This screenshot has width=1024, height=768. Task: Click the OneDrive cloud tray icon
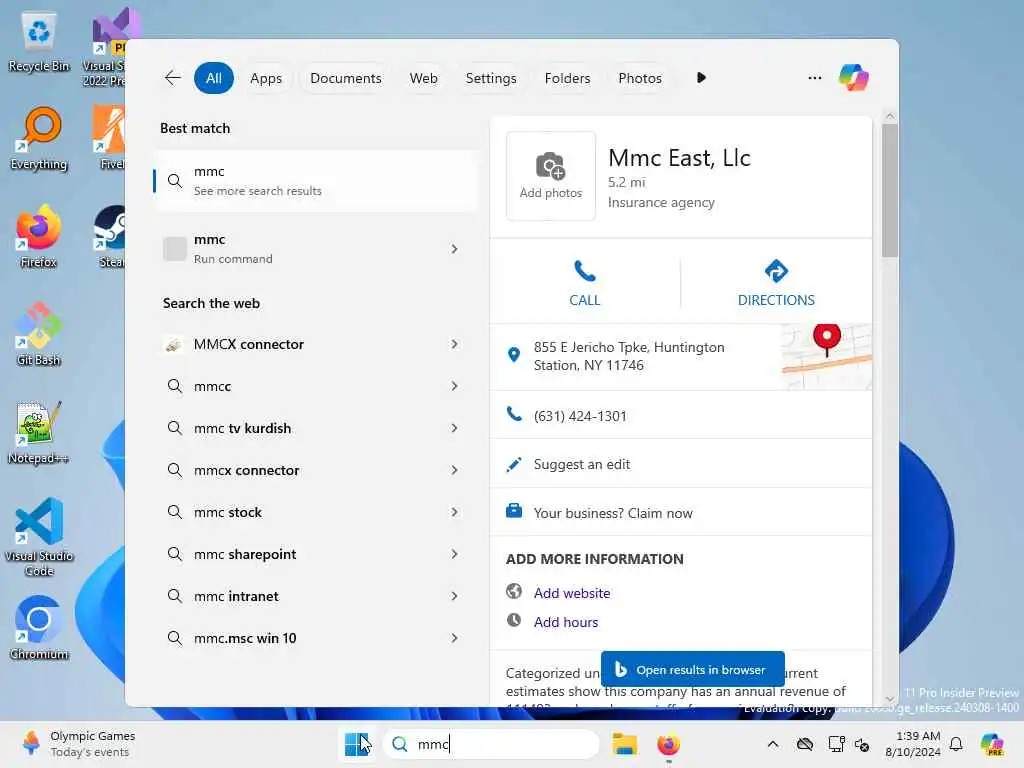coord(805,744)
